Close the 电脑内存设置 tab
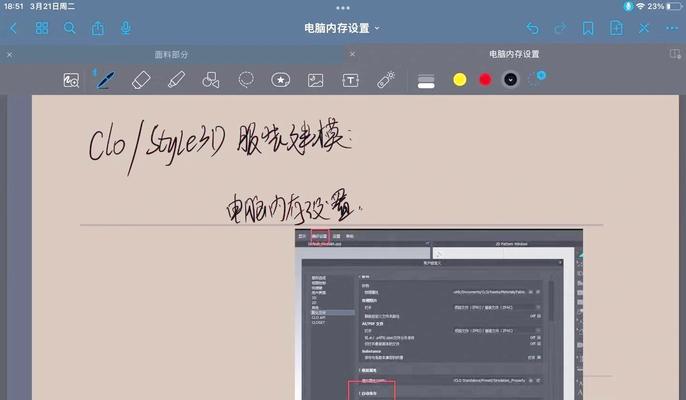Screen dimensions: 686x400 [352, 54]
